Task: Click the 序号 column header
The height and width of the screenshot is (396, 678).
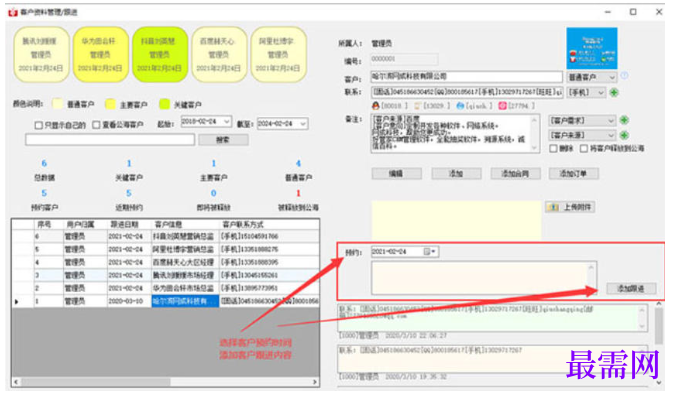Action: coord(48,224)
